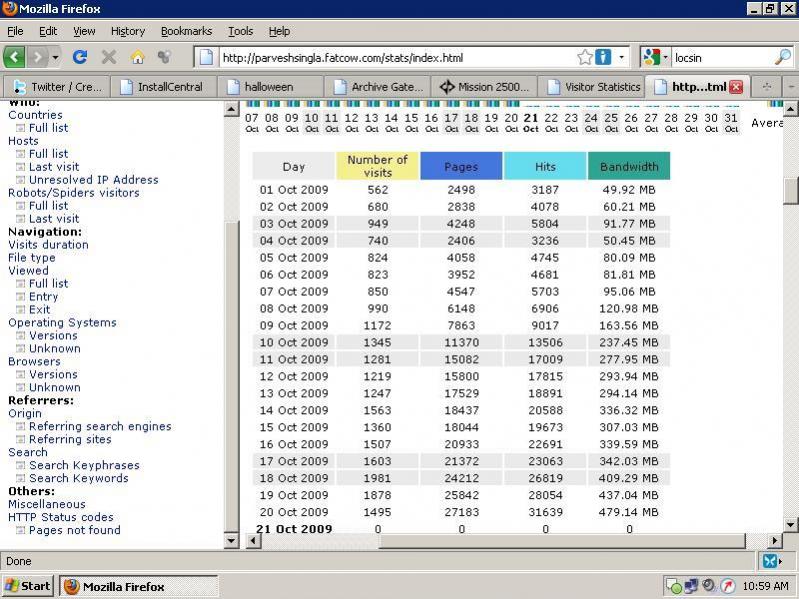799x599 pixels.
Task: Click the Forward navigation arrow
Action: point(38,57)
